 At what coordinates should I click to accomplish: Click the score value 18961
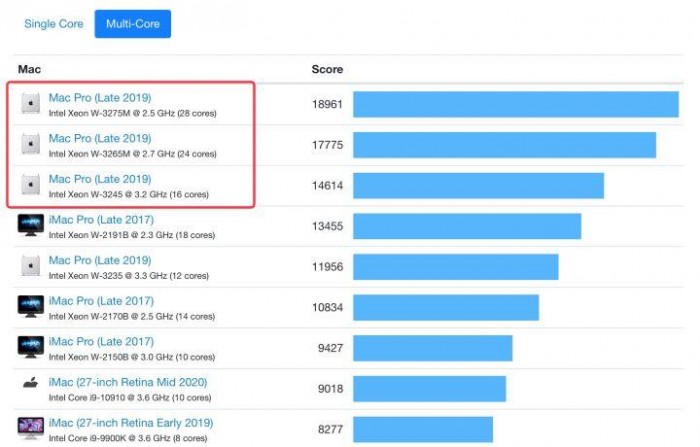(327, 104)
